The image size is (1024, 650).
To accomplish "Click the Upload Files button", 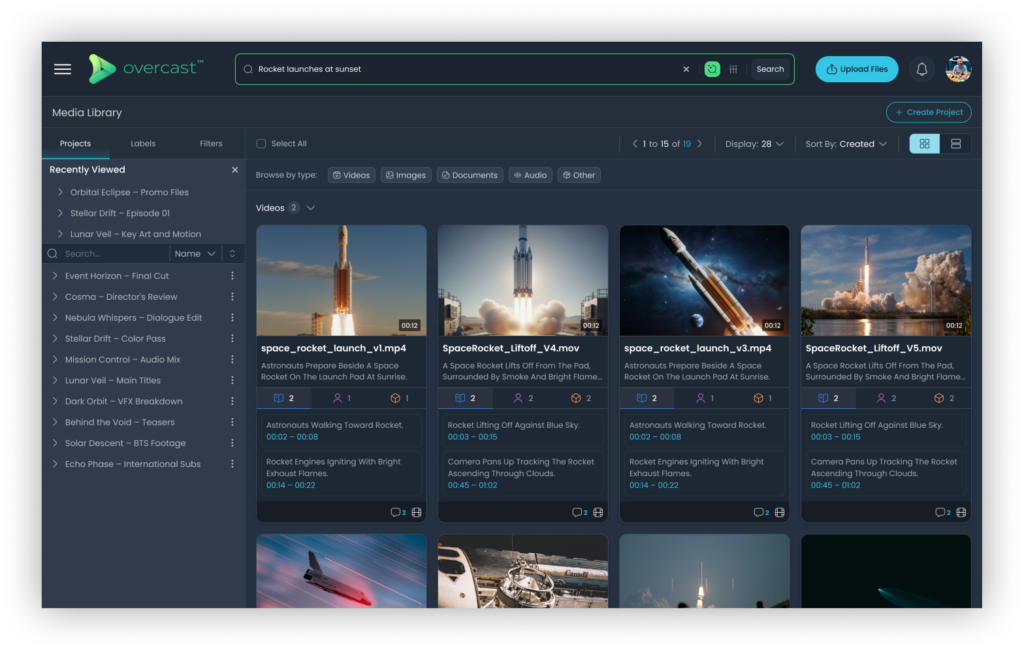I will pyautogui.click(x=857, y=69).
